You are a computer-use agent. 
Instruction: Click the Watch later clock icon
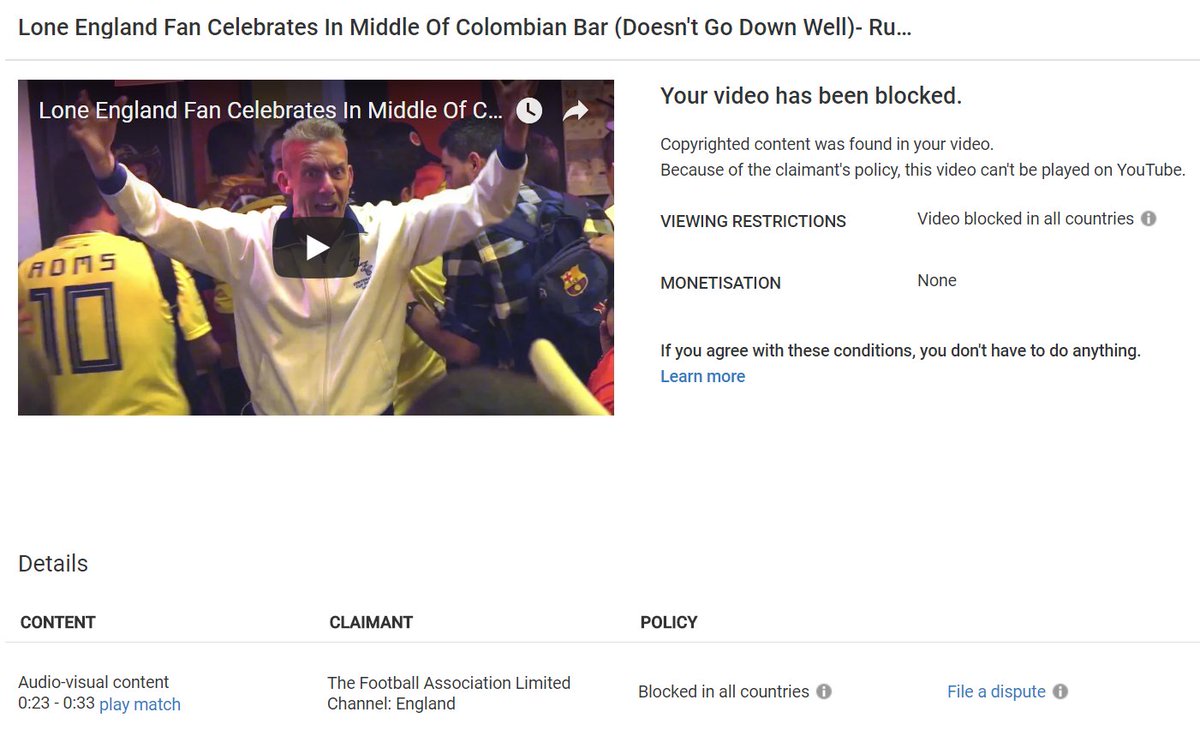click(x=529, y=111)
